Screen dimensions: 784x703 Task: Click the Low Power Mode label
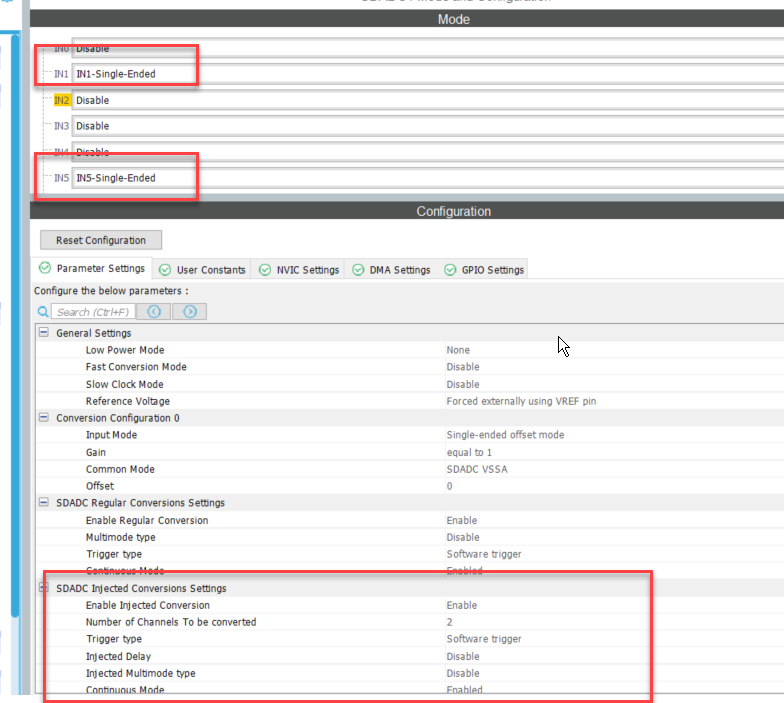coord(125,350)
